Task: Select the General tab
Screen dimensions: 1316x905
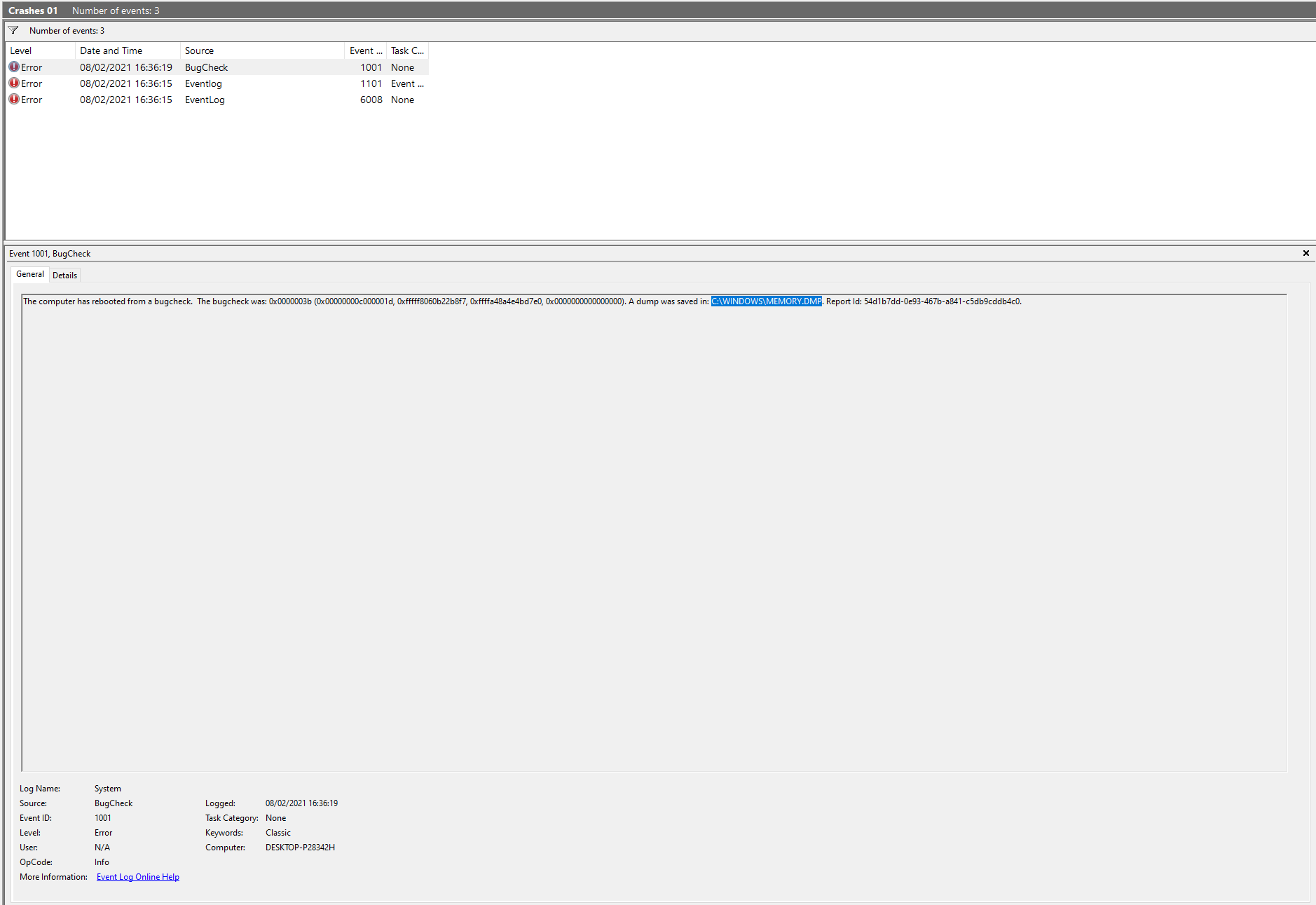Action: (x=29, y=273)
